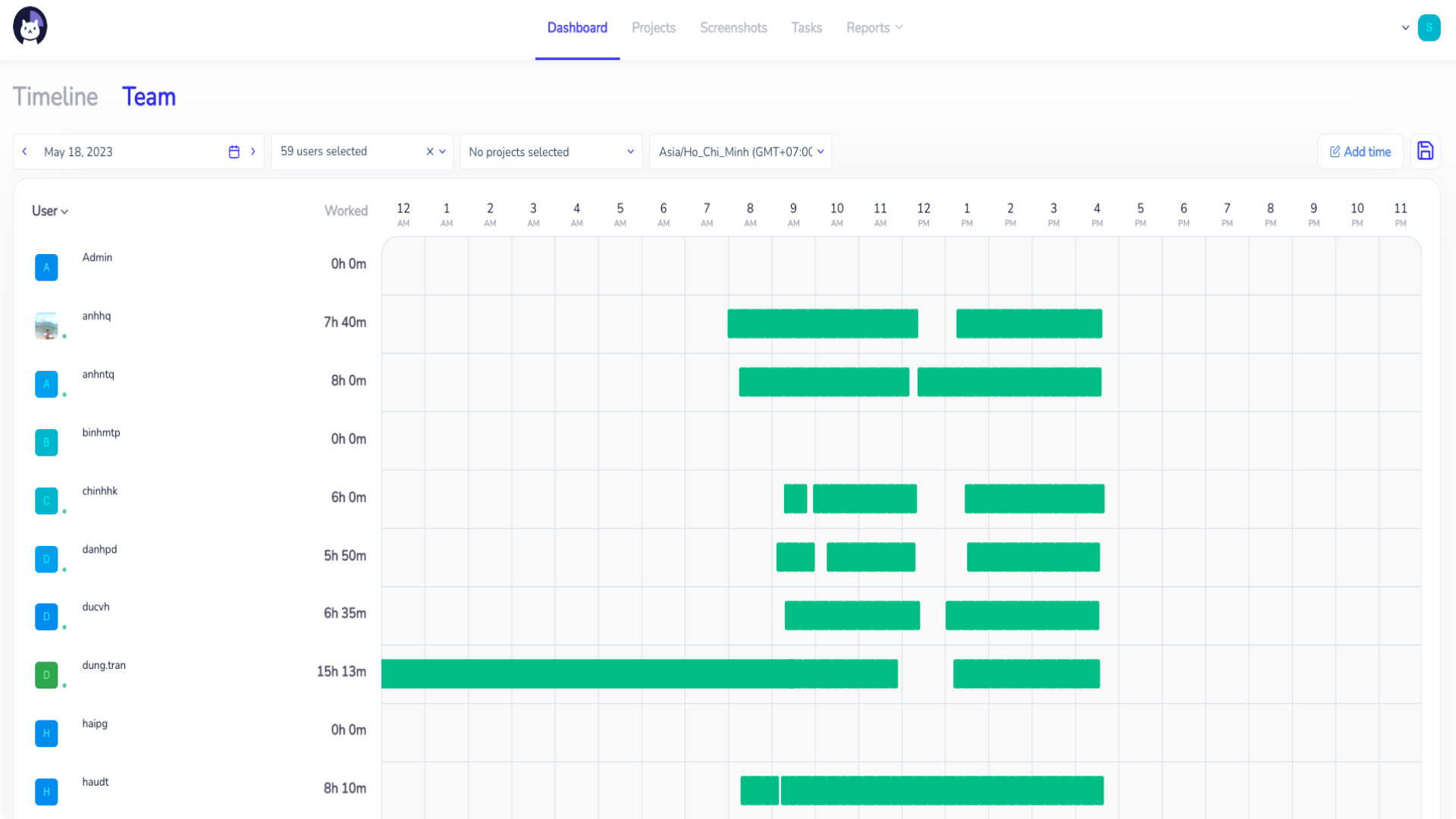Click the Add time button
Screen dimensions: 1456x819
[1360, 152]
